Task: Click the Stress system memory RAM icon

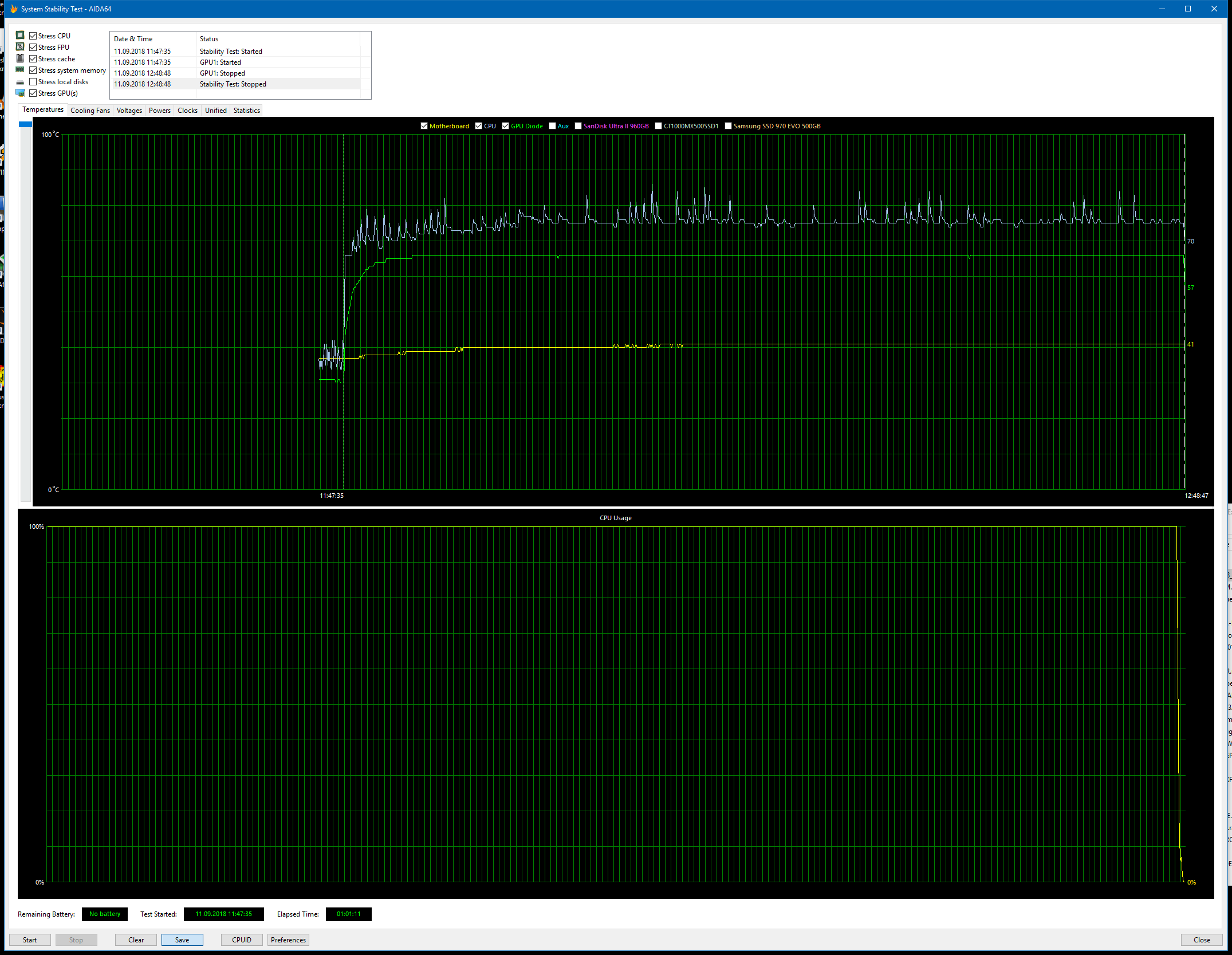Action: 20,69
